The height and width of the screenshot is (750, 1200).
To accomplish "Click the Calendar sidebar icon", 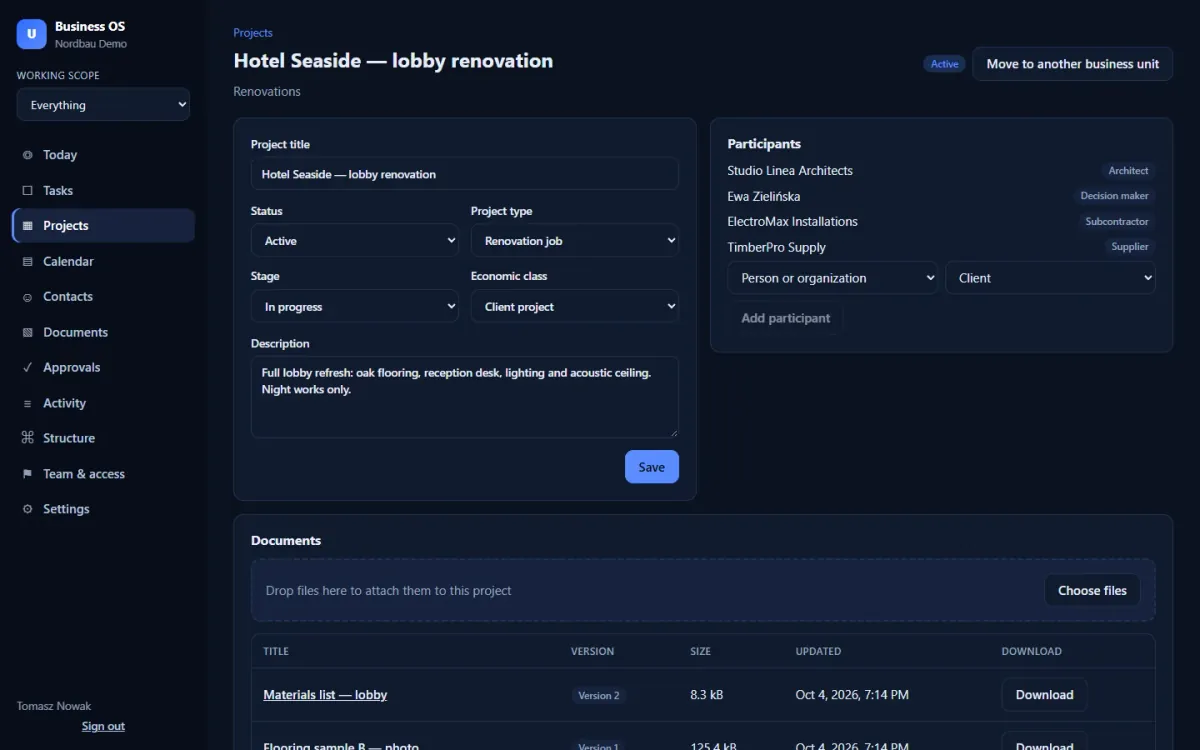I will pos(27,261).
